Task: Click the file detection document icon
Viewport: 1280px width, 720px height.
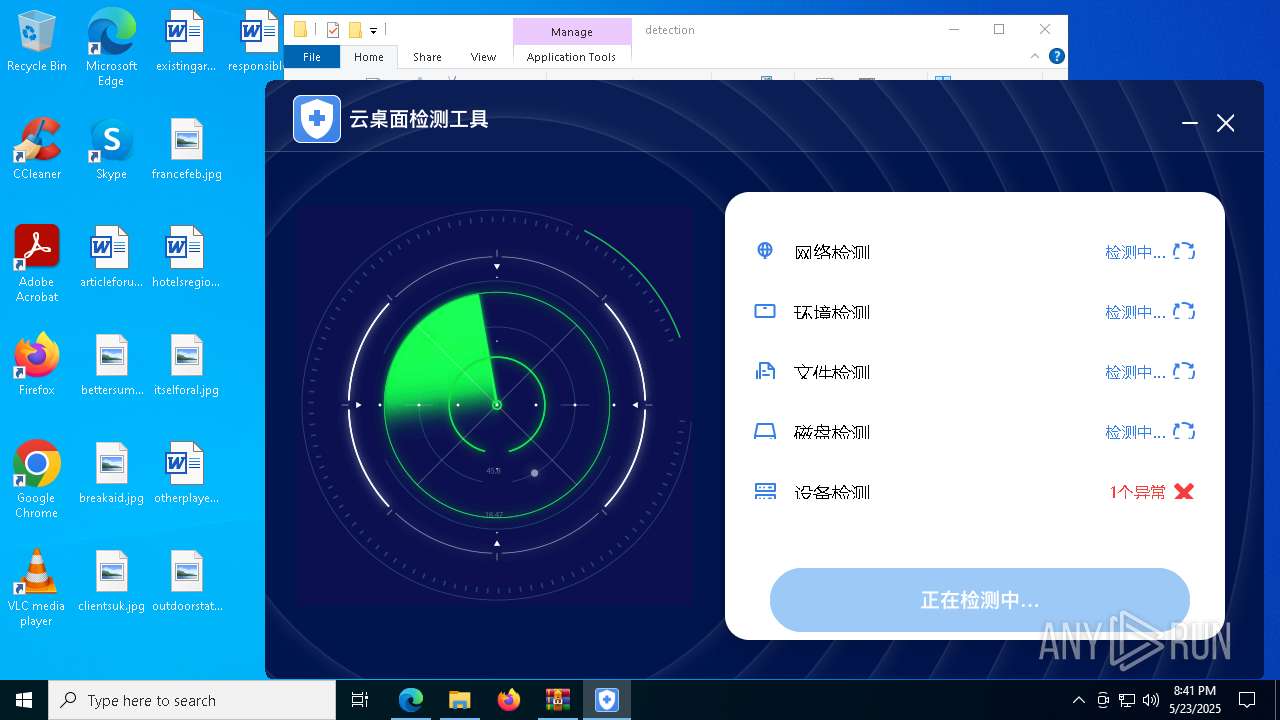Action: 765,371
